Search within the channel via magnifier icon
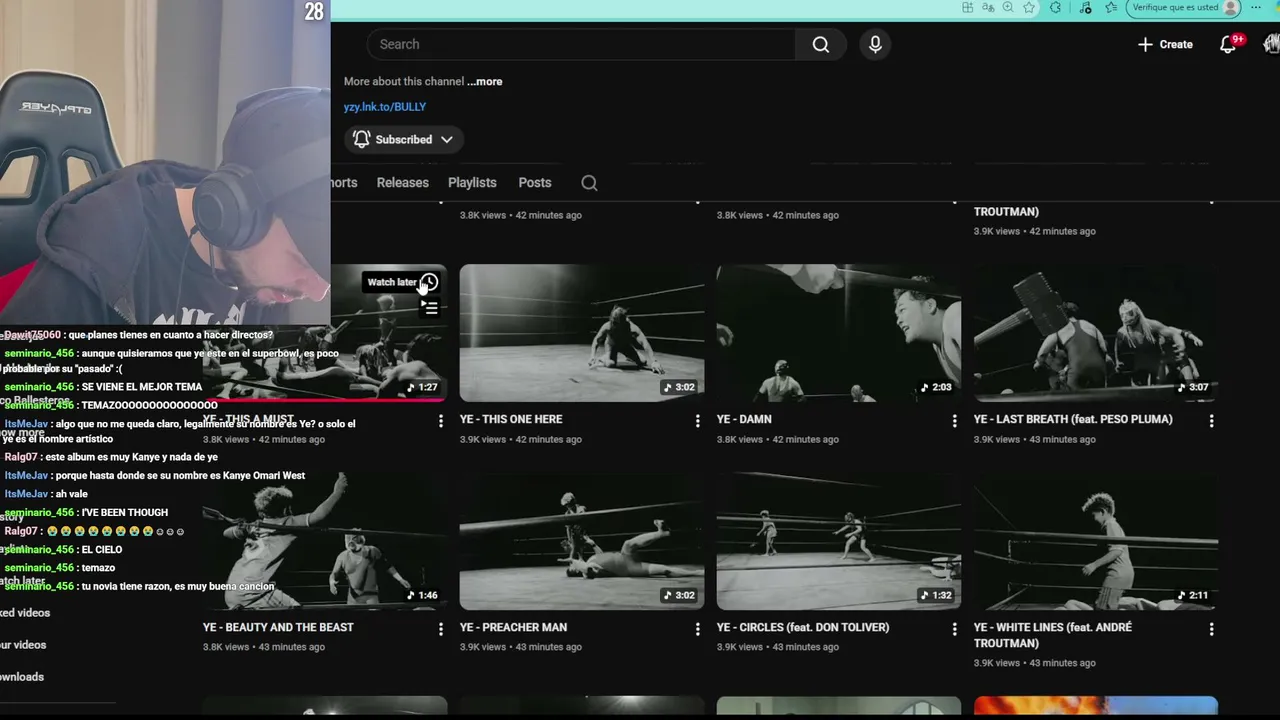1280x720 pixels. click(589, 183)
